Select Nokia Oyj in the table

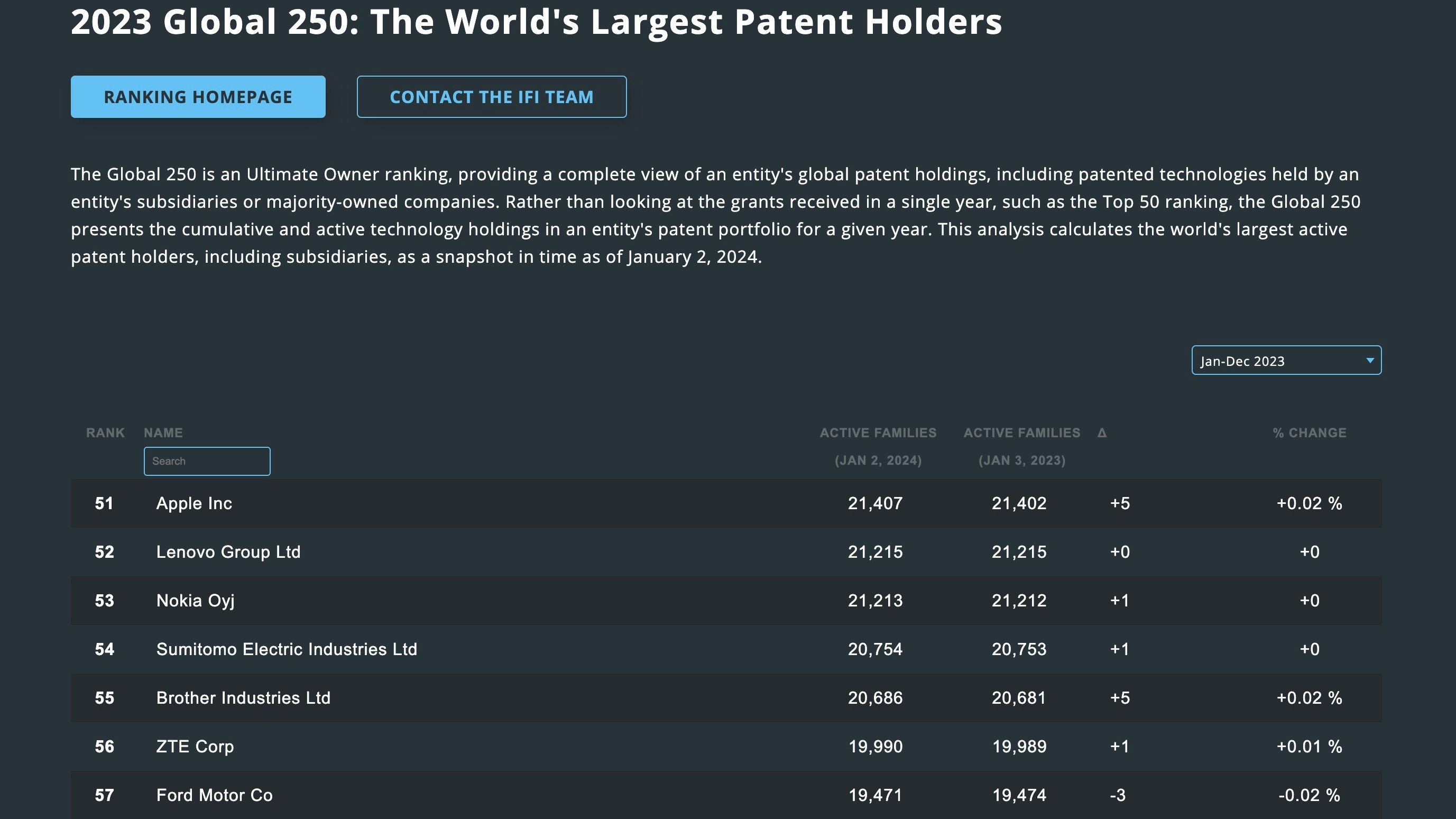click(x=196, y=601)
